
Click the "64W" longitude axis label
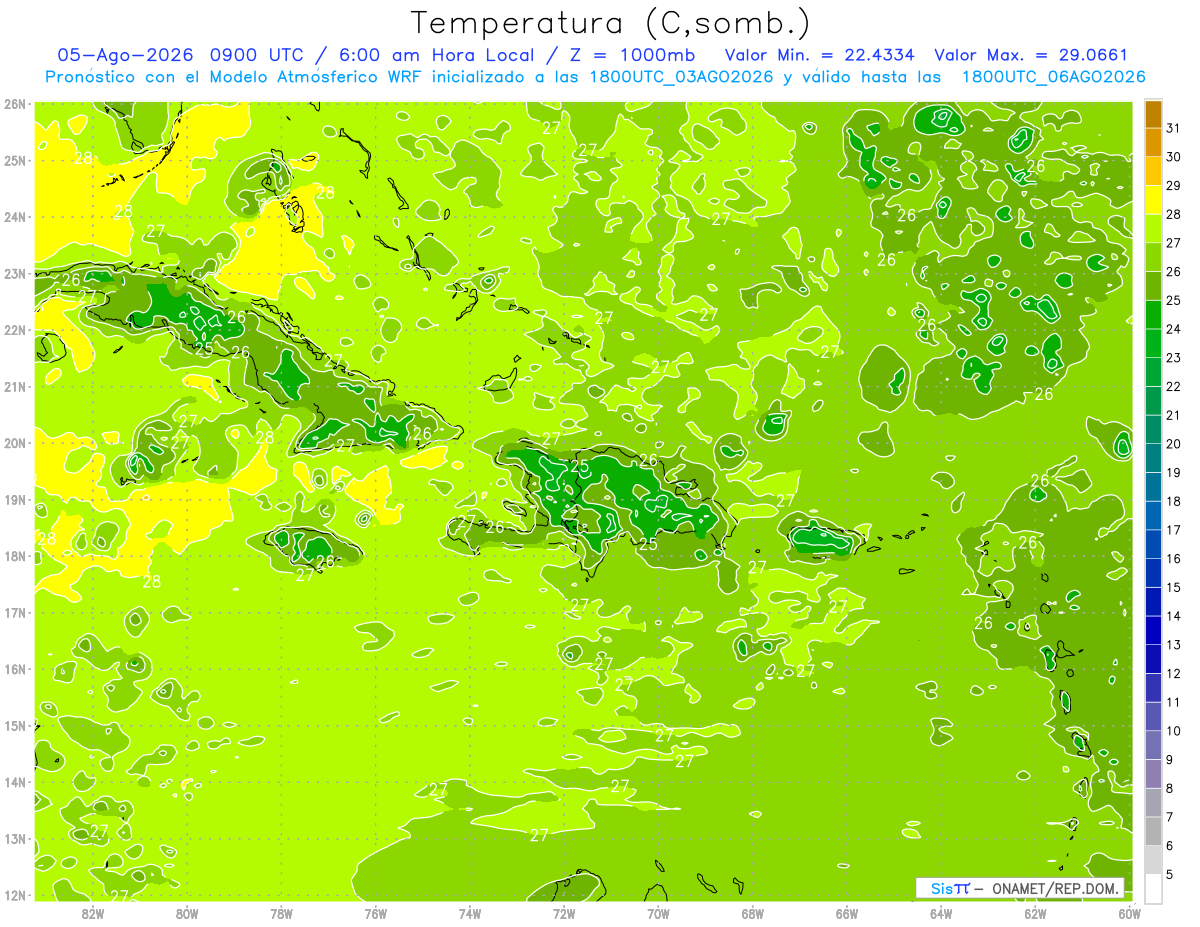(x=941, y=913)
